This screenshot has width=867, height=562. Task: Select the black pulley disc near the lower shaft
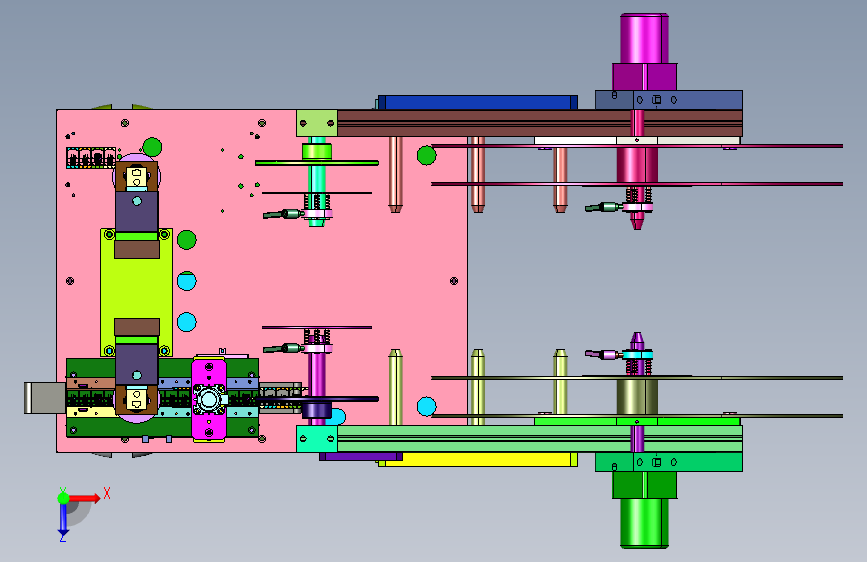coord(316,399)
